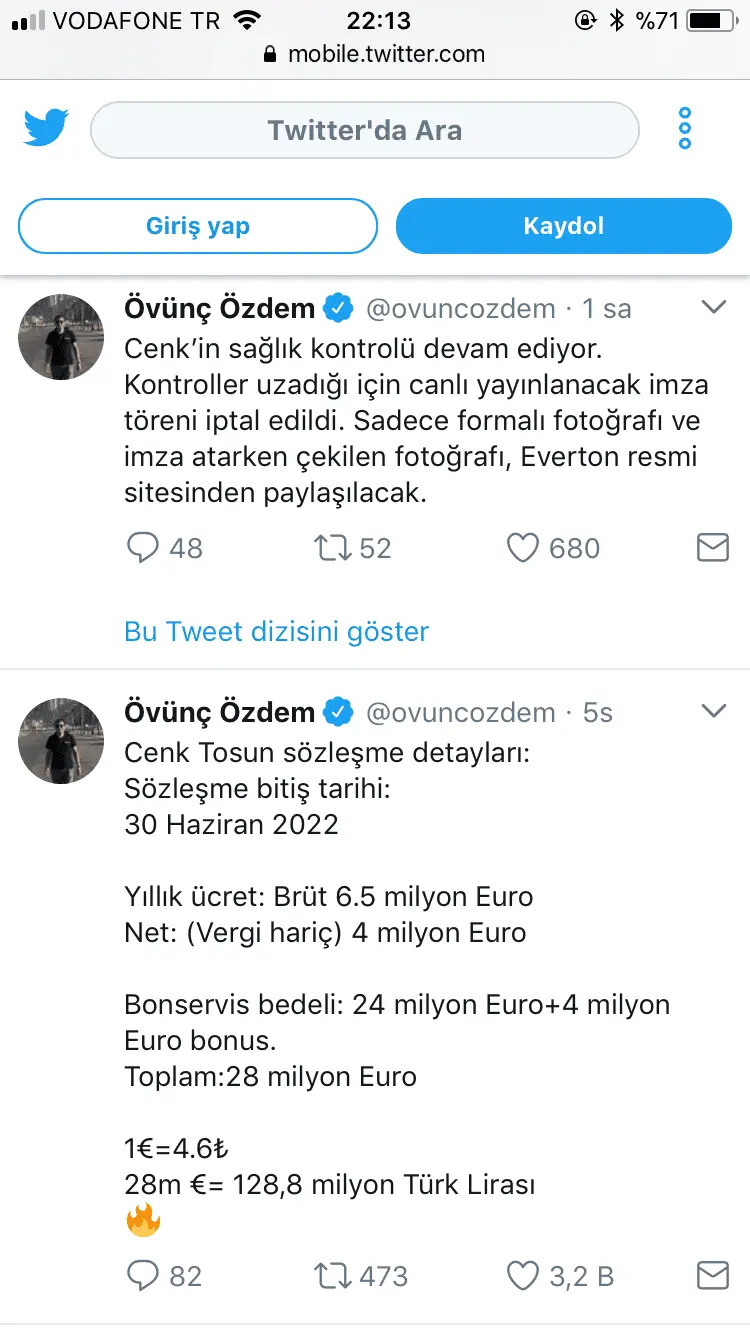Viewport: 750px width, 1334px height.
Task: Expand the second tweet's chevron menu
Action: click(713, 711)
